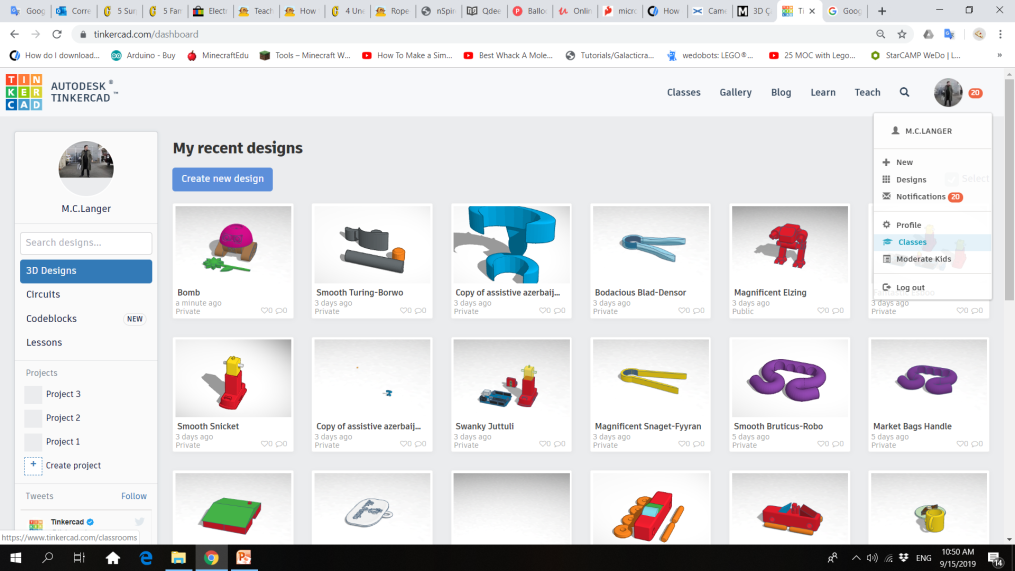Expand the bookmarks overflow chevron
Screen dimensions: 1015x571
pos(999,56)
